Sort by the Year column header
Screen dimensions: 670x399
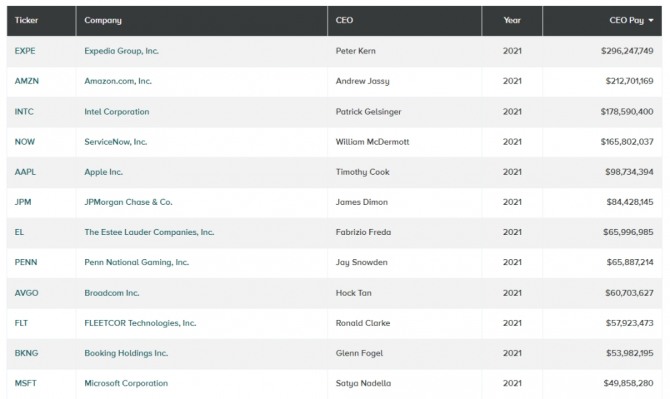[x=512, y=20]
